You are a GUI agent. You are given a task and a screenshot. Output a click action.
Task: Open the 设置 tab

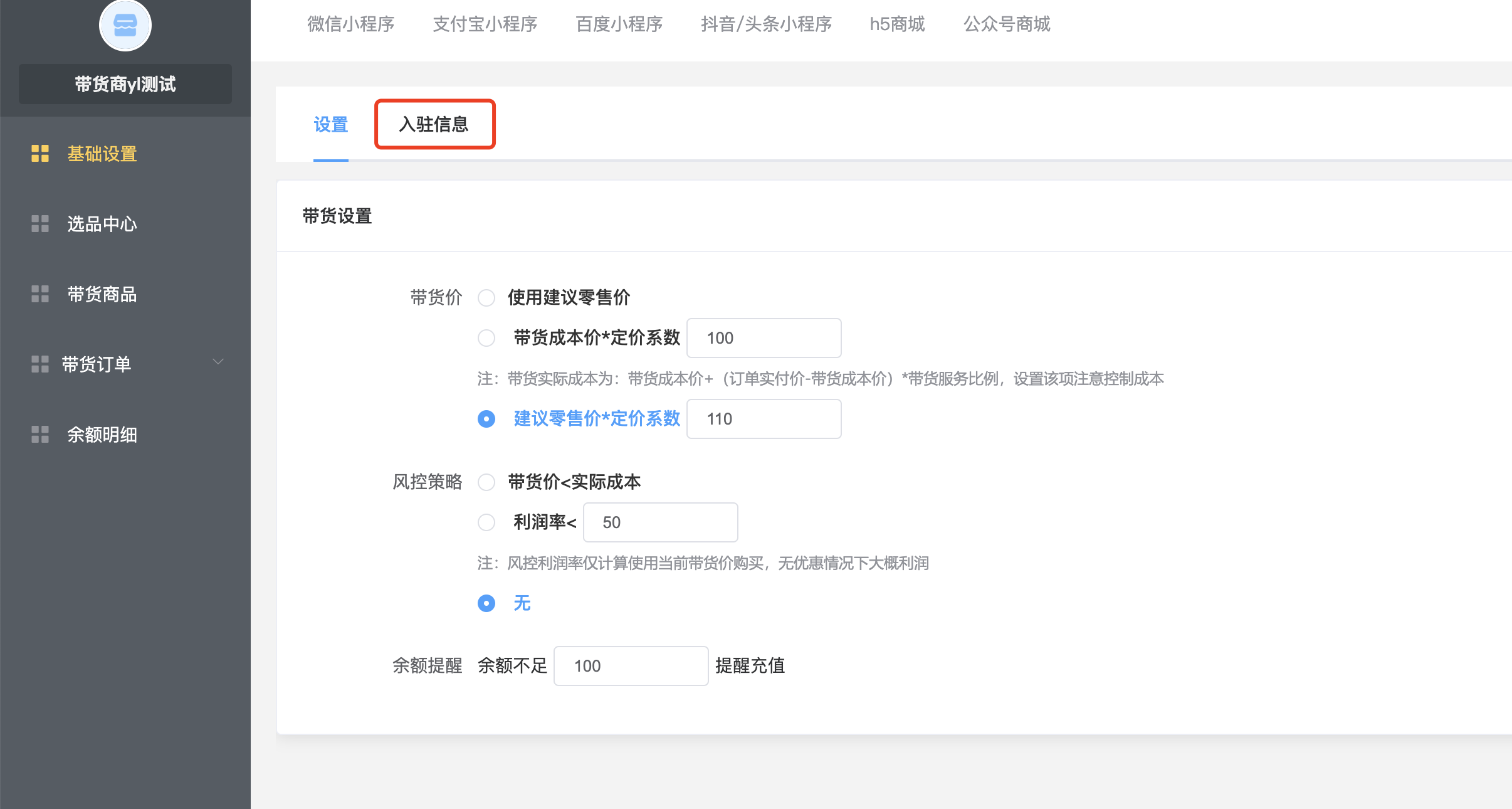click(331, 124)
